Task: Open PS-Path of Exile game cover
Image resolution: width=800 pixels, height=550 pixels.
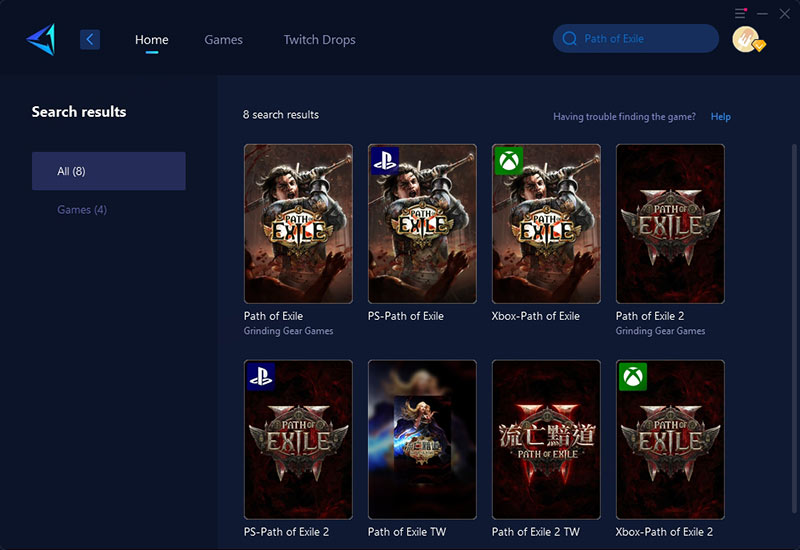Action: point(422,223)
